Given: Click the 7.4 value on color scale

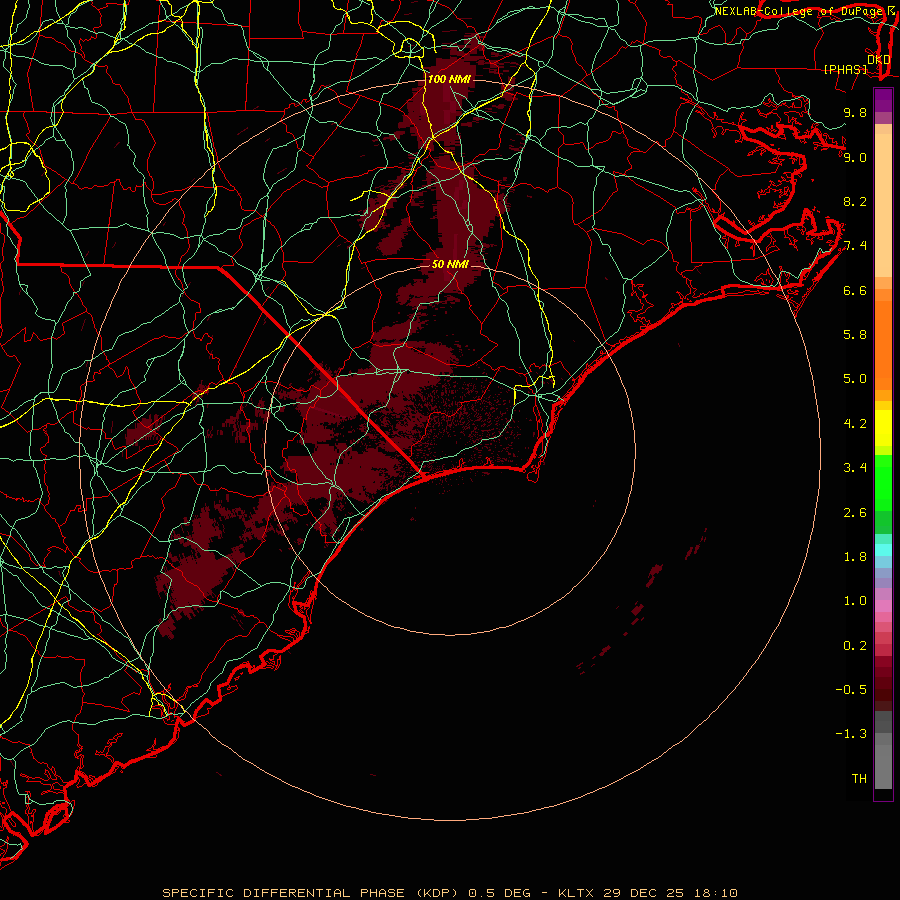Looking at the screenshot, I should (855, 246).
